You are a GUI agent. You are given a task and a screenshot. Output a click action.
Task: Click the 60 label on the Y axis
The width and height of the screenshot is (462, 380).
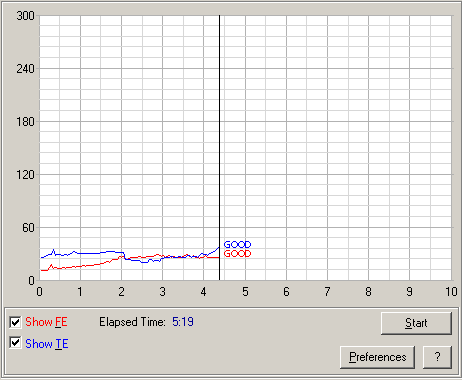point(28,228)
